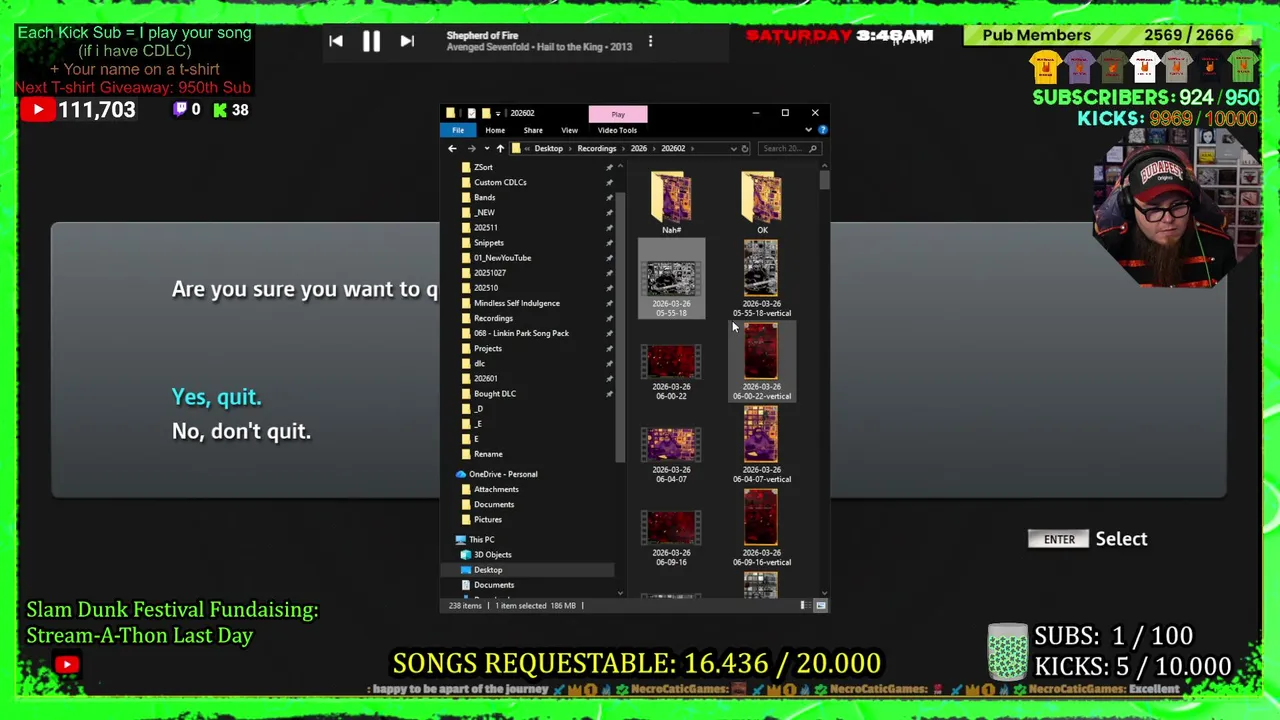Open ZSort in Quick access
Screen dimensions: 1280x720
coord(483,167)
